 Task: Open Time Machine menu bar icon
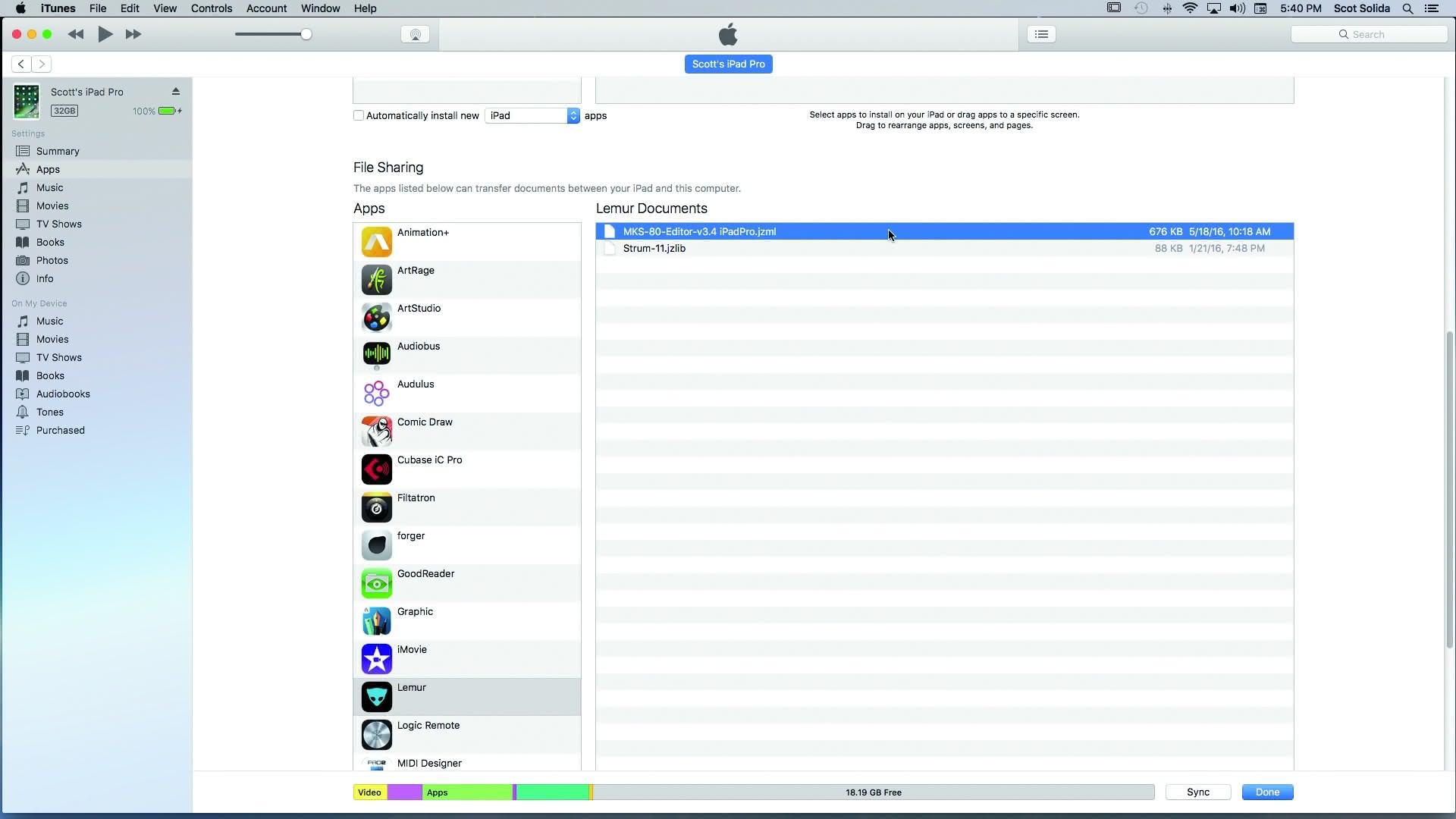point(1141,8)
